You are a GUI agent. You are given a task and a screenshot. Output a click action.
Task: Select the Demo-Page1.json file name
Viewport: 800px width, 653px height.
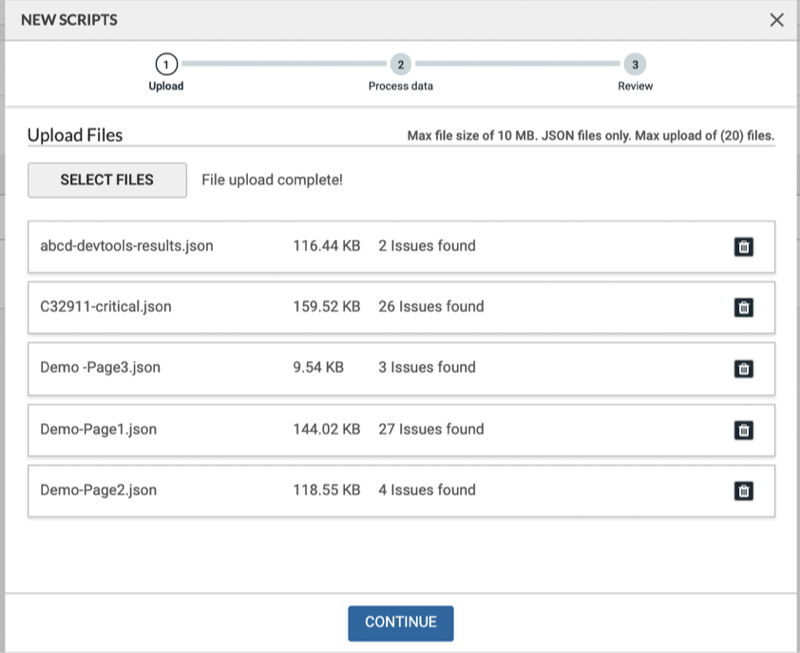[x=98, y=430]
